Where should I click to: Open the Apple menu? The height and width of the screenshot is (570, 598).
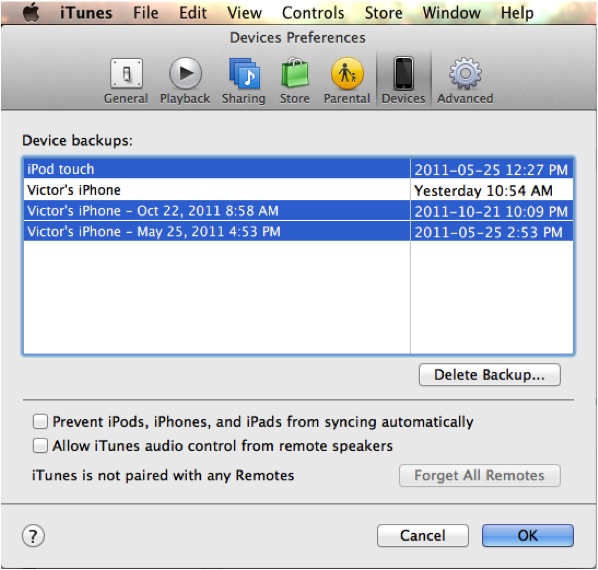pyautogui.click(x=31, y=13)
